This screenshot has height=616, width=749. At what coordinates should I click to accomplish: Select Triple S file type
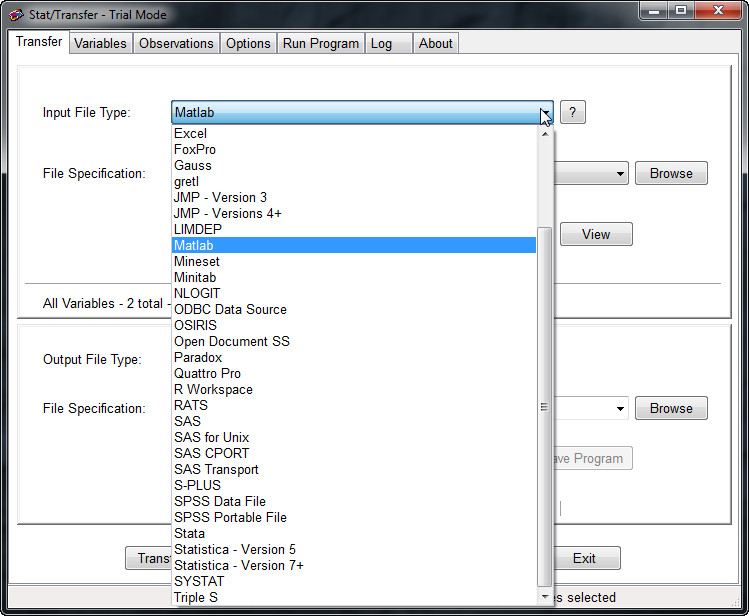click(353, 597)
